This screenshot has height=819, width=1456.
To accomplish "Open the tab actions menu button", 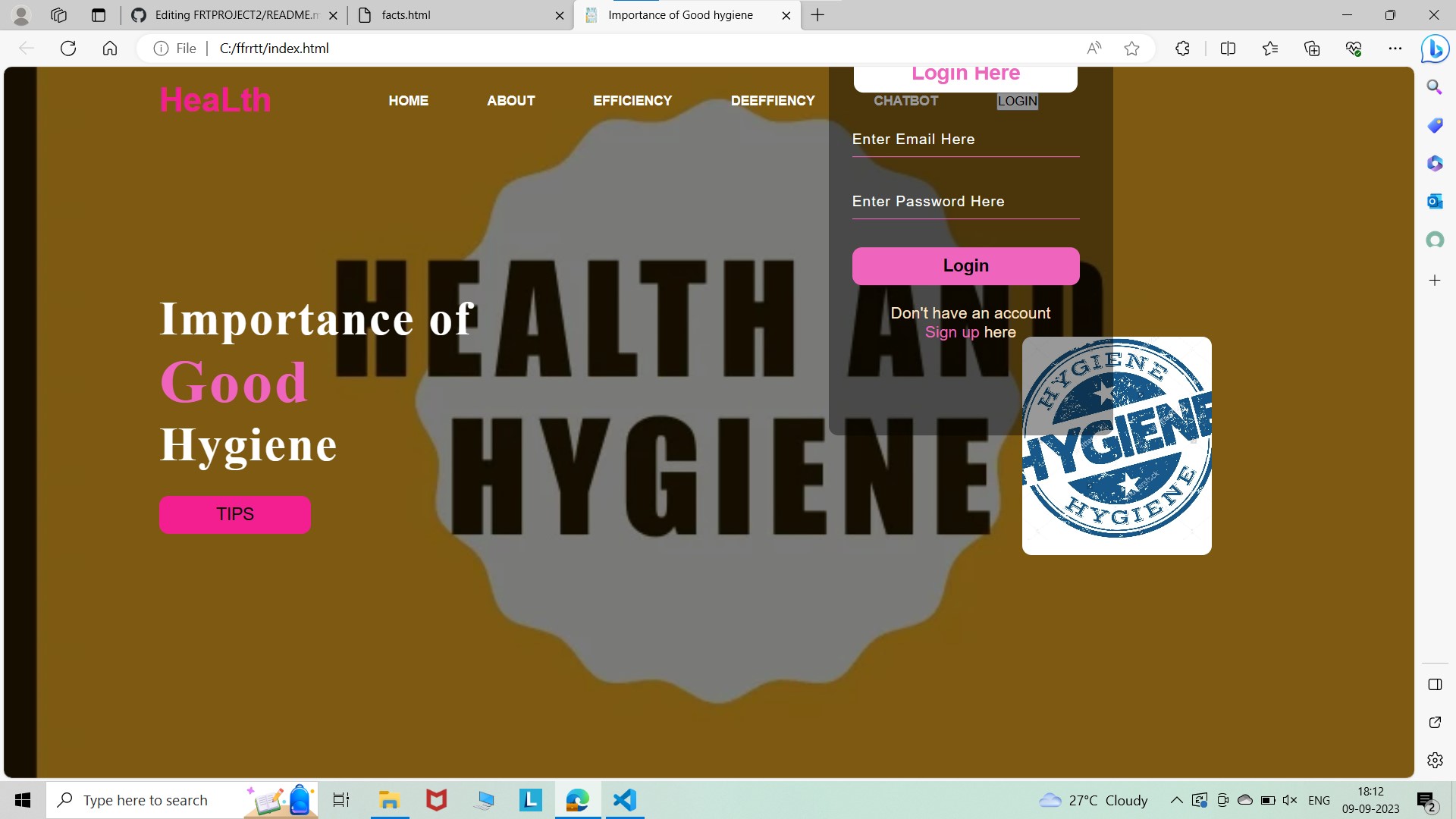I will pyautogui.click(x=98, y=15).
